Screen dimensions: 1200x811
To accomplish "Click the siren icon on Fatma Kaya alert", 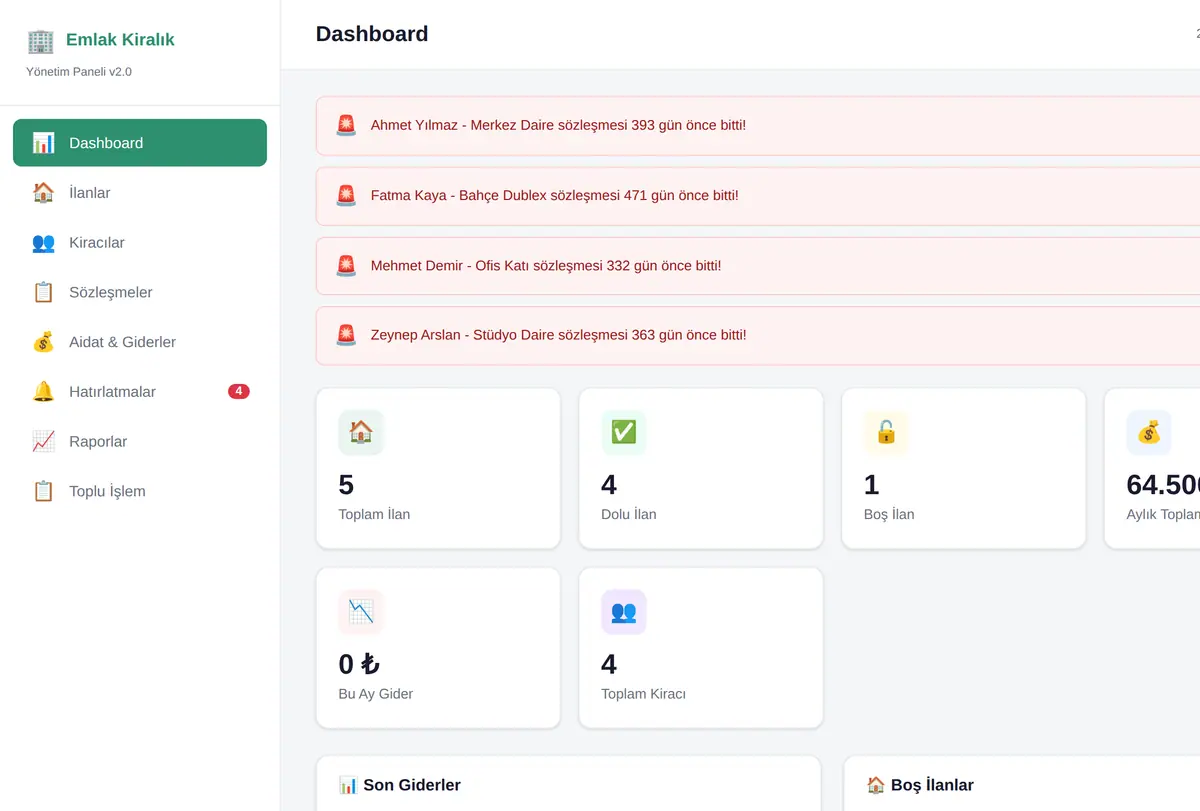I will click(346, 195).
